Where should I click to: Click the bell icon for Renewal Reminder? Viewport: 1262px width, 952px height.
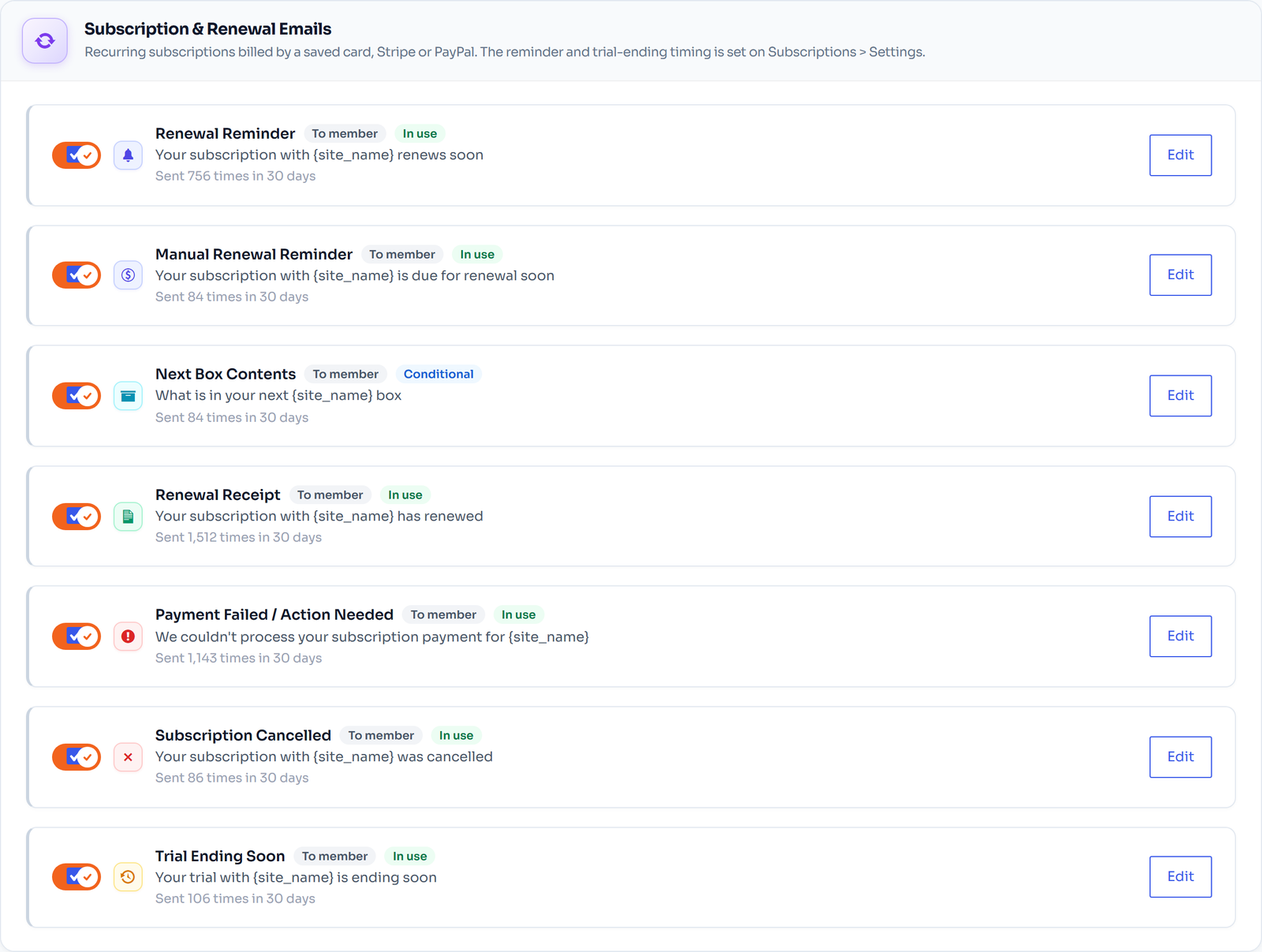click(128, 155)
